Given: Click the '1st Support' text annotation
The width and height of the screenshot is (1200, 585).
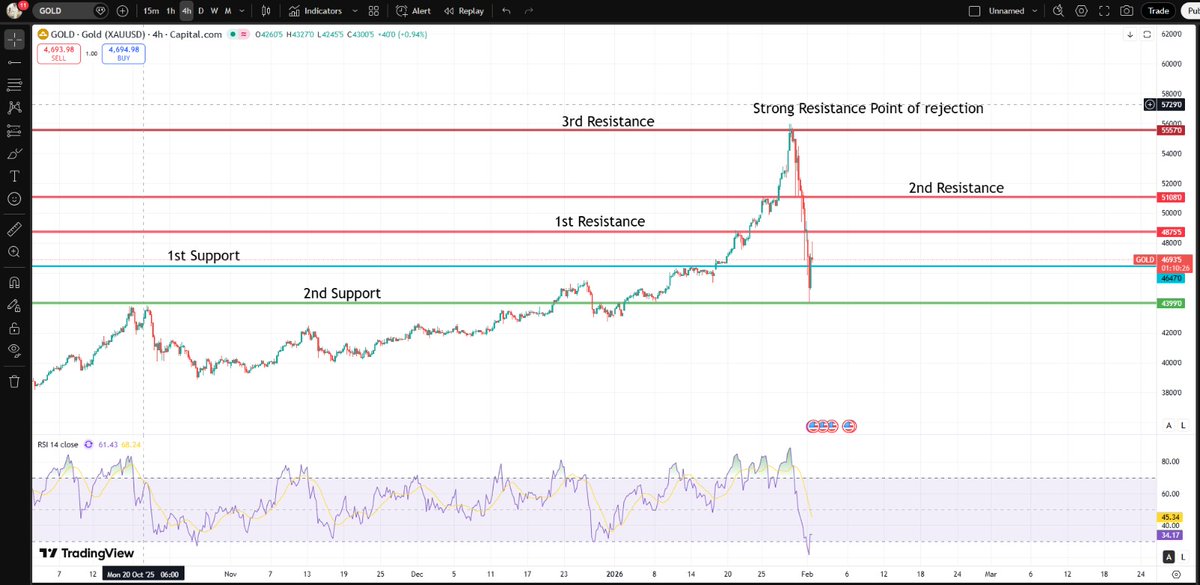Looking at the screenshot, I should pyautogui.click(x=203, y=256).
